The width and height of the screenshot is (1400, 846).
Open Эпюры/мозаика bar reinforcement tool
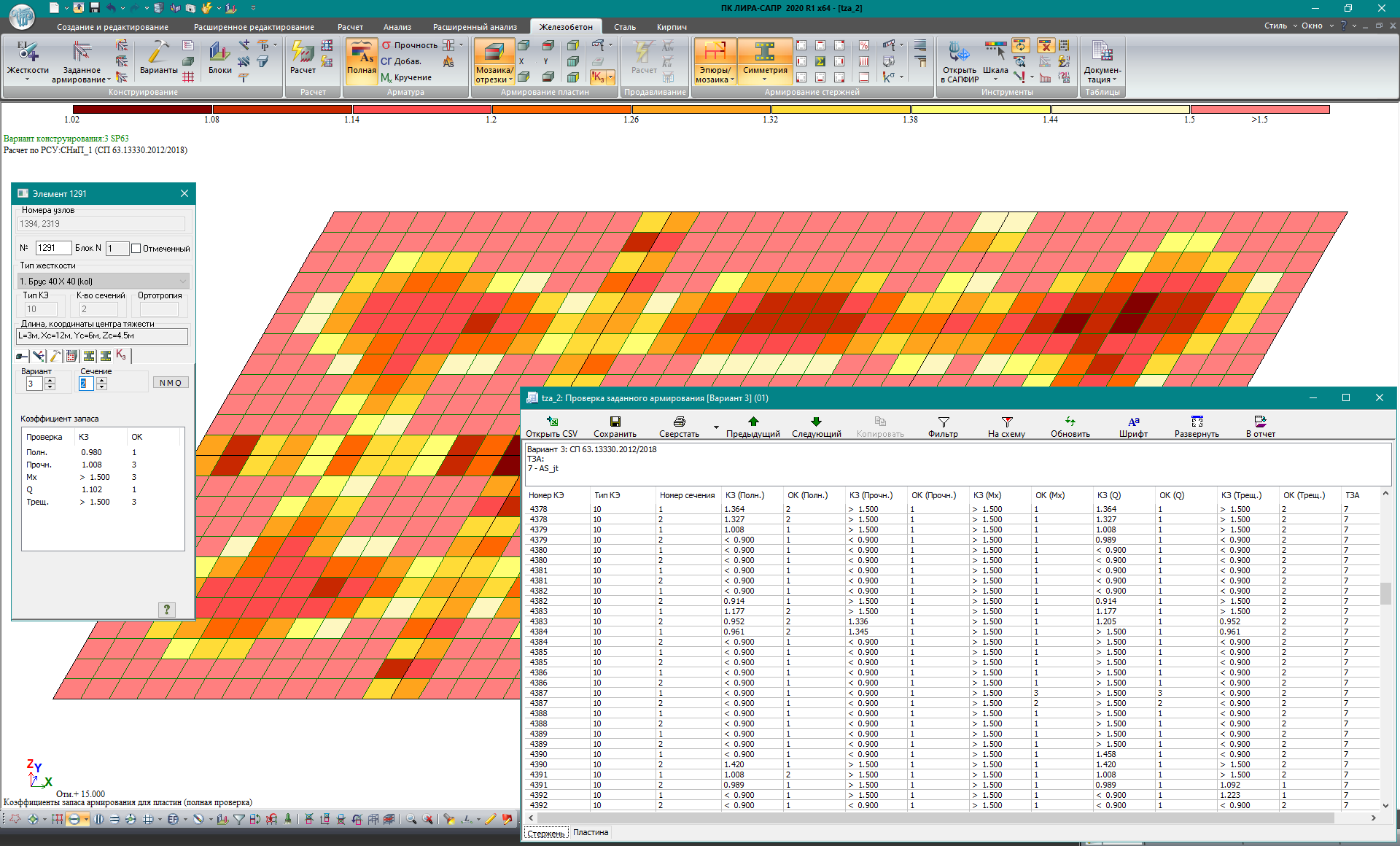click(x=714, y=54)
